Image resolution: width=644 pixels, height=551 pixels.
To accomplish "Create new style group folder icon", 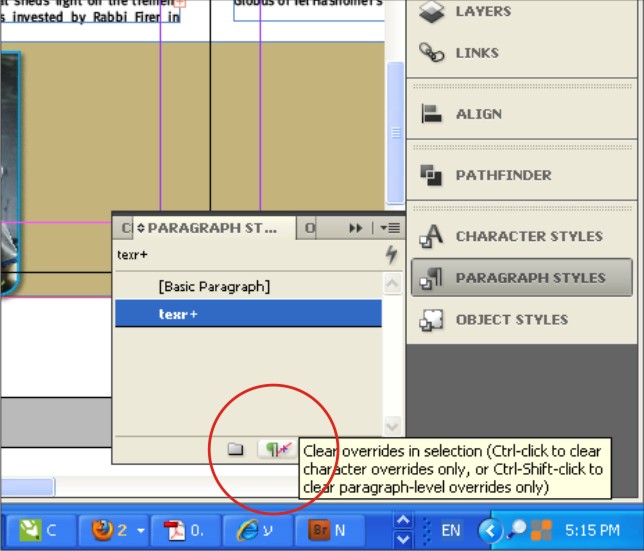I will point(236,449).
